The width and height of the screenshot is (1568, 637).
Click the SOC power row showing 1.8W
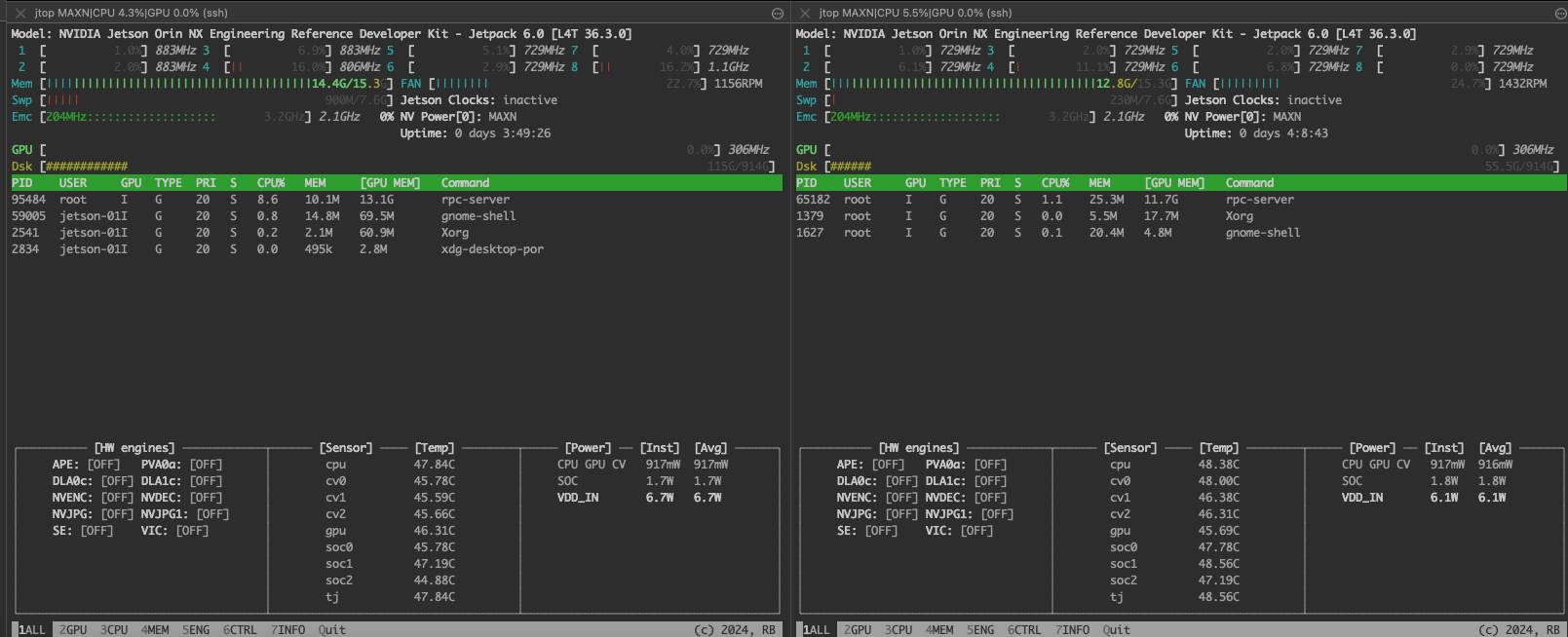coord(1423,481)
